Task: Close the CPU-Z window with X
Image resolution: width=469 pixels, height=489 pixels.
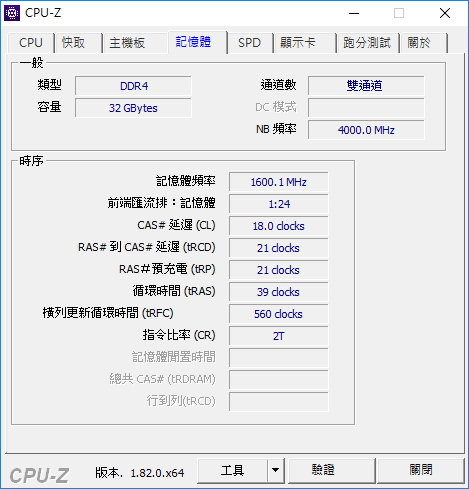Action: [445, 13]
